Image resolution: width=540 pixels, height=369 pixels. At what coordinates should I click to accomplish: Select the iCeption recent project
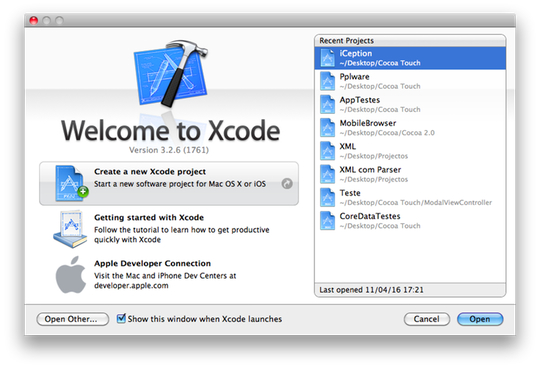[410, 58]
